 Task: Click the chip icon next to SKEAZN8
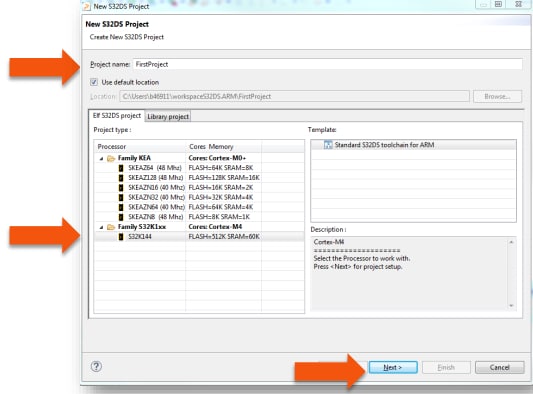coord(121,217)
